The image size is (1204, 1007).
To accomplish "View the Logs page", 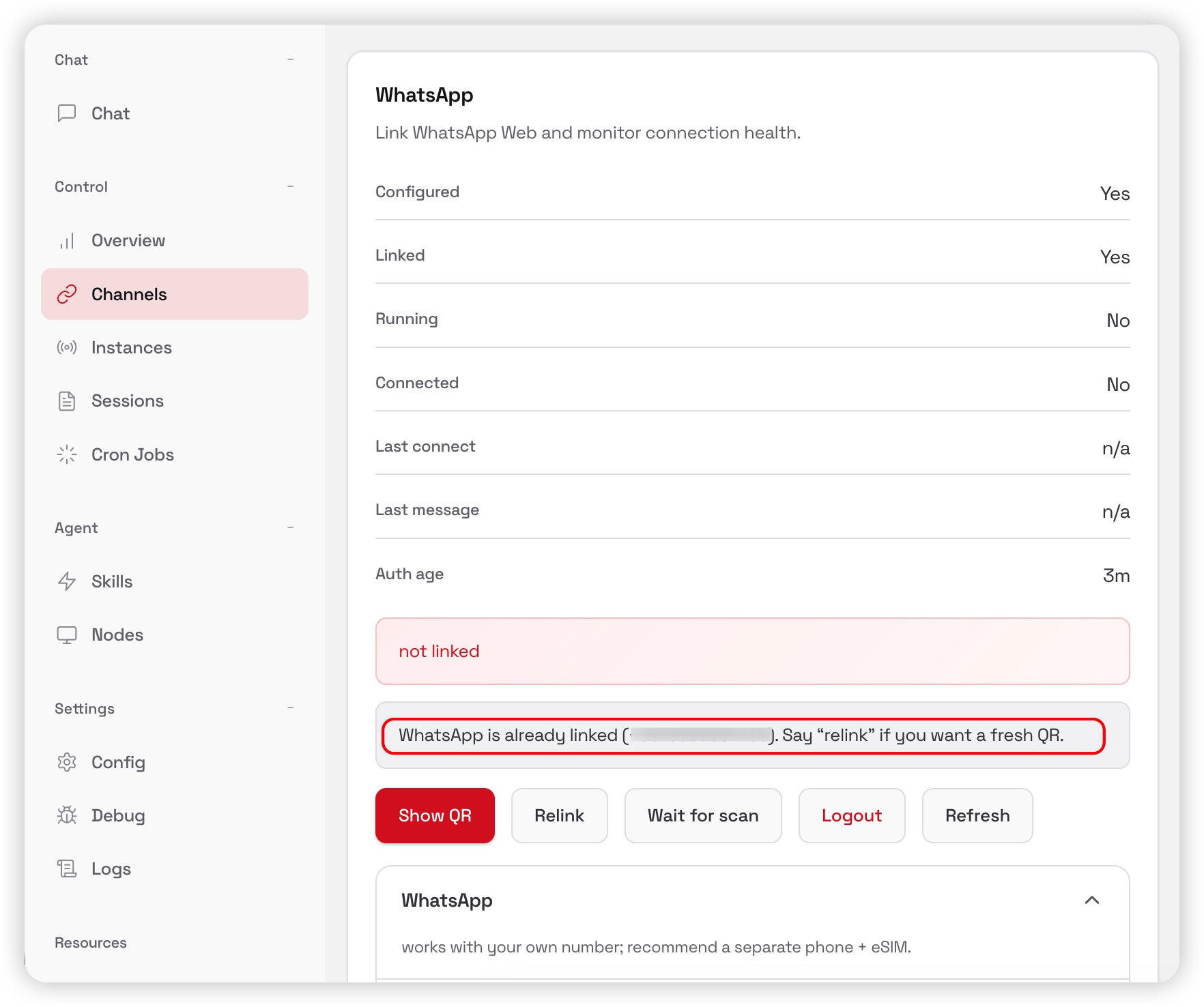I will (175, 869).
